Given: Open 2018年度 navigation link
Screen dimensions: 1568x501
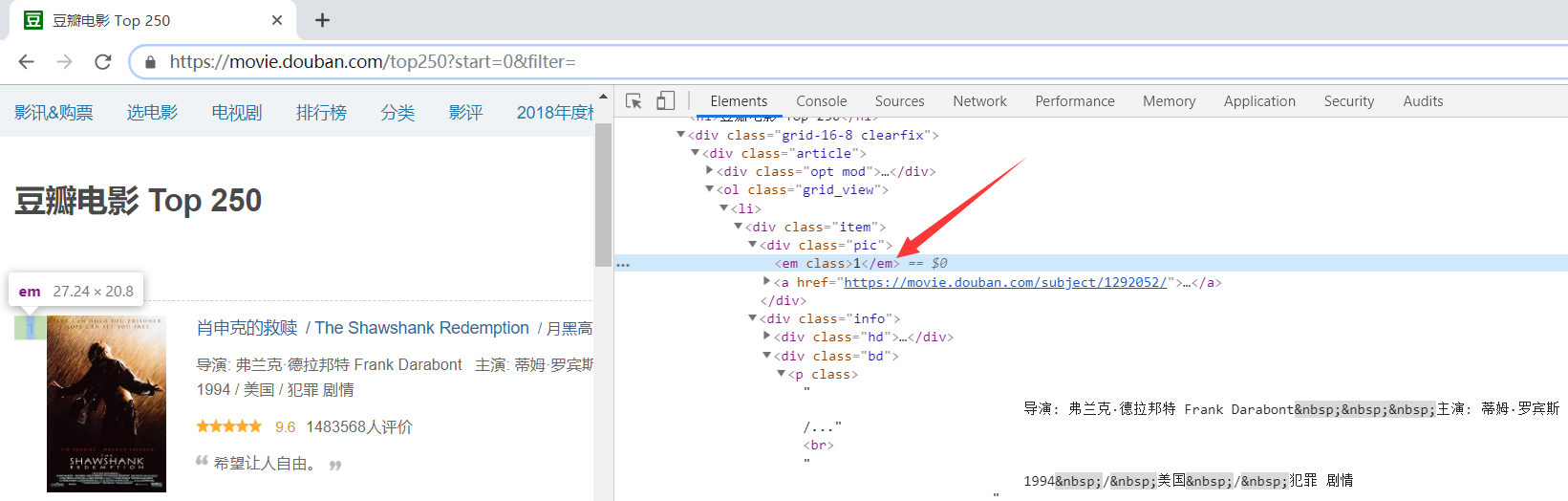Looking at the screenshot, I should (555, 113).
